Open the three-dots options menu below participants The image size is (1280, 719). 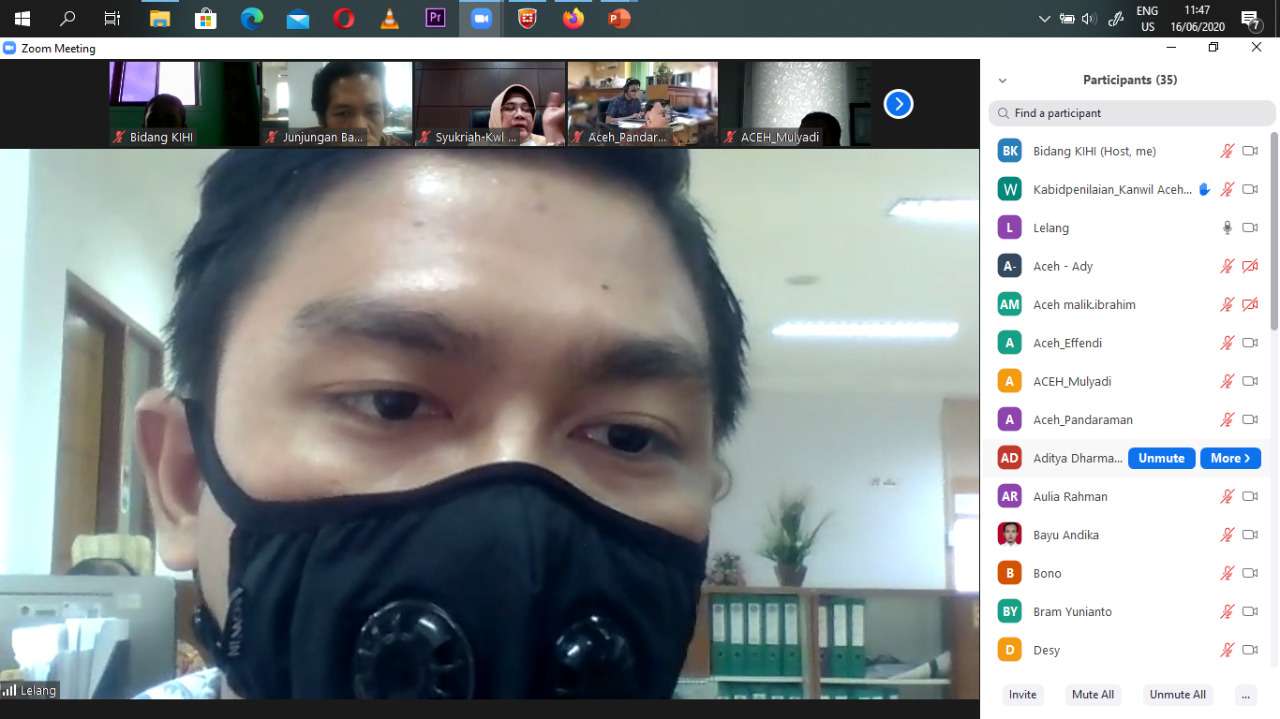(x=1245, y=695)
